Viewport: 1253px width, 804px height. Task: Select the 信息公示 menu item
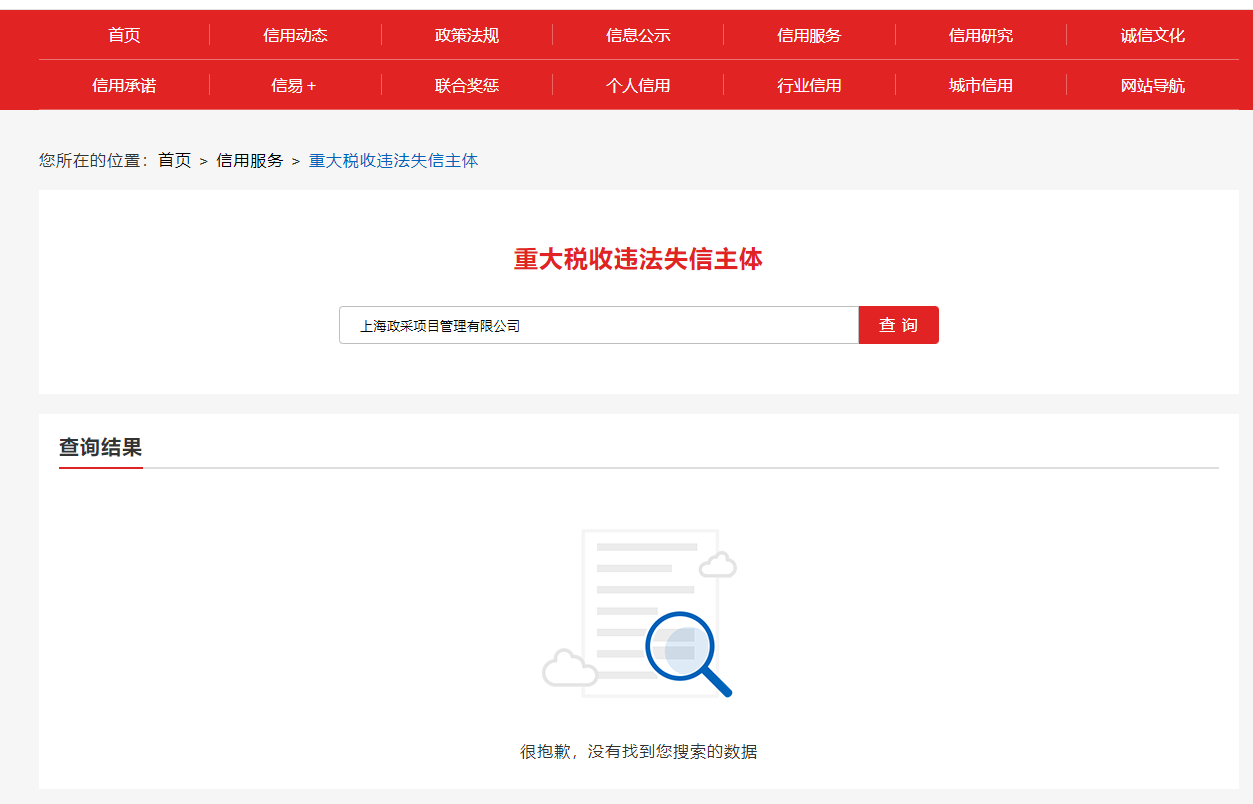638,35
